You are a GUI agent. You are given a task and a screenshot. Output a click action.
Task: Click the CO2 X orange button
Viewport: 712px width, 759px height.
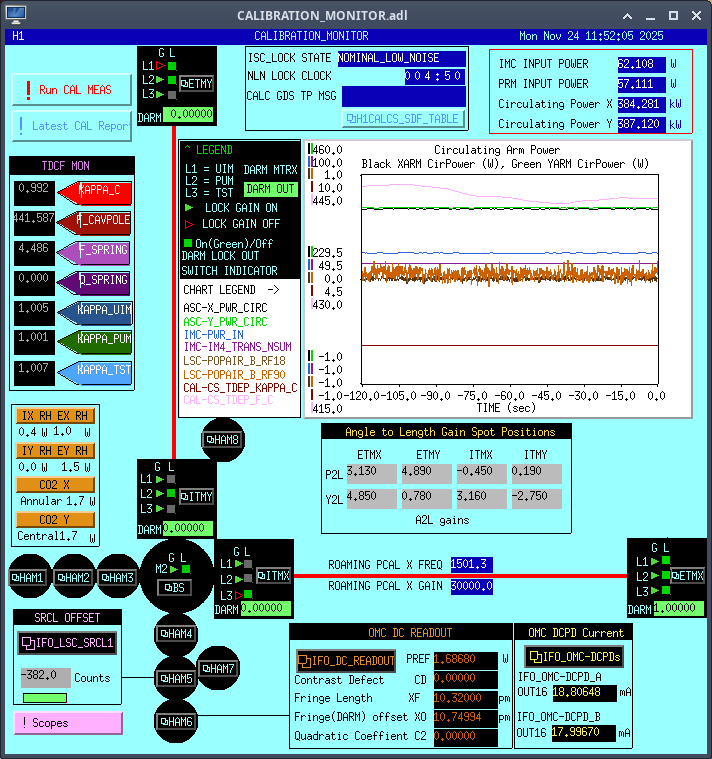tap(55, 485)
